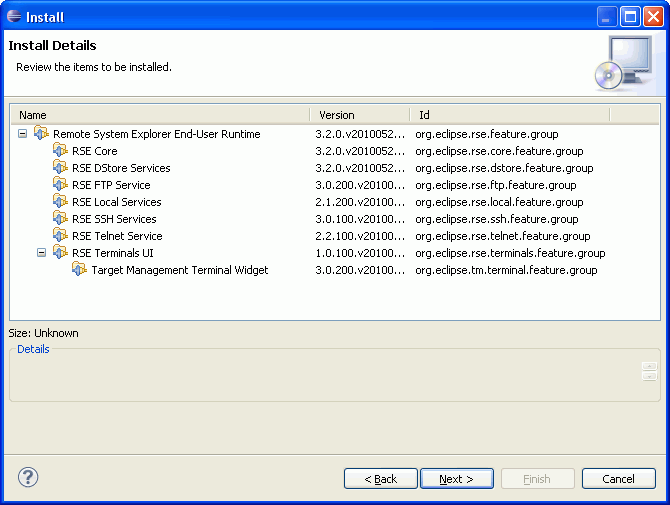The image size is (670, 505).
Task: Minimize the Install window
Action: [607, 17]
